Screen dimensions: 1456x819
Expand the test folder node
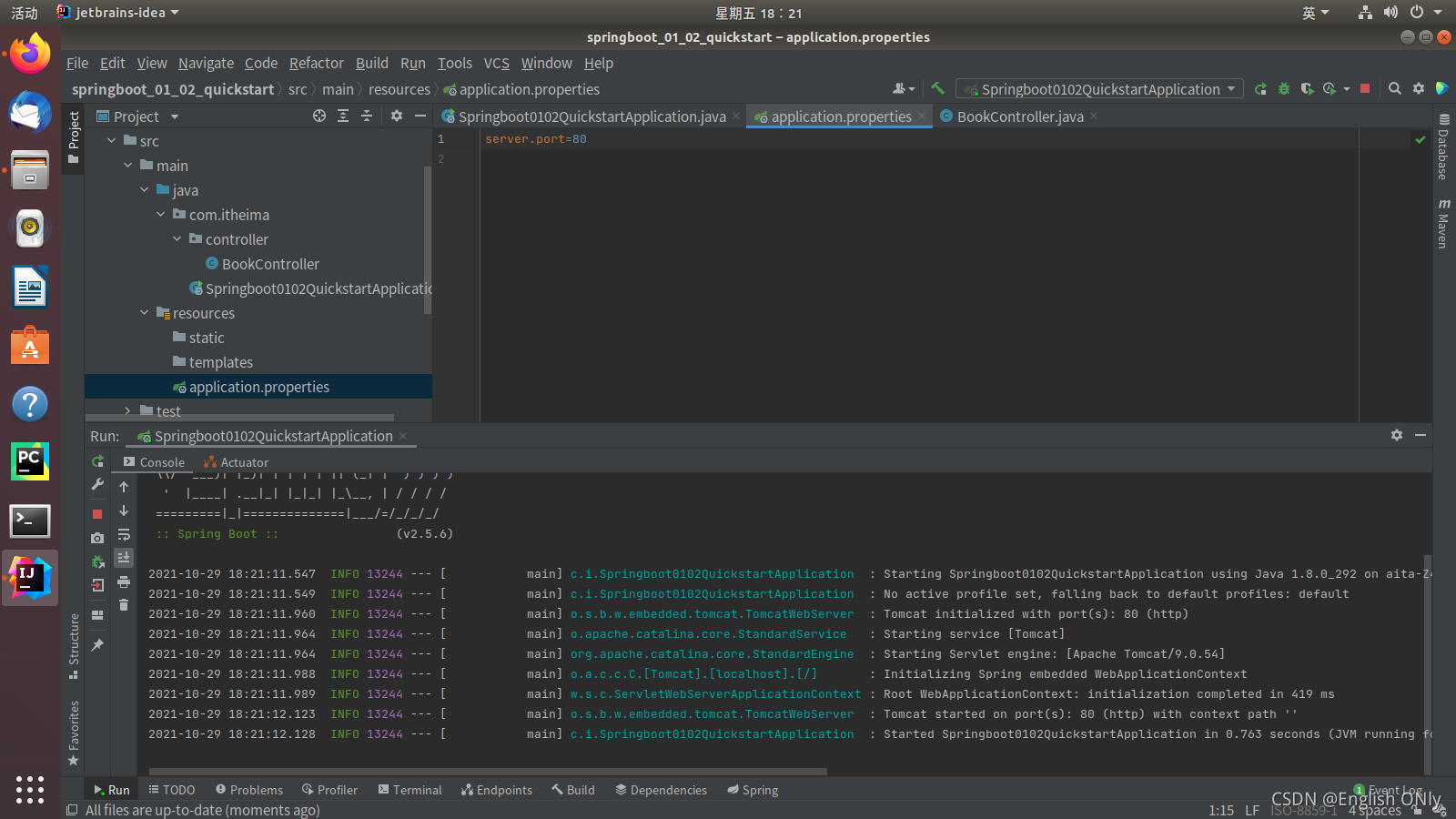(x=128, y=410)
